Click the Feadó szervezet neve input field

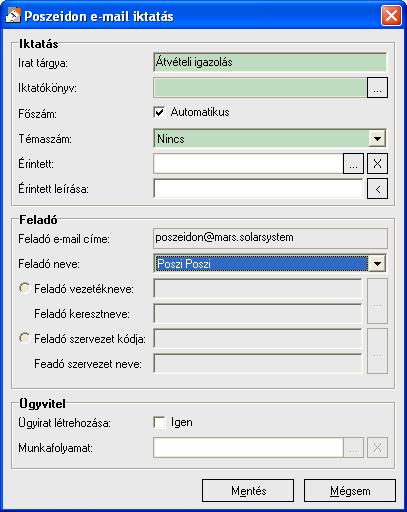click(258, 364)
